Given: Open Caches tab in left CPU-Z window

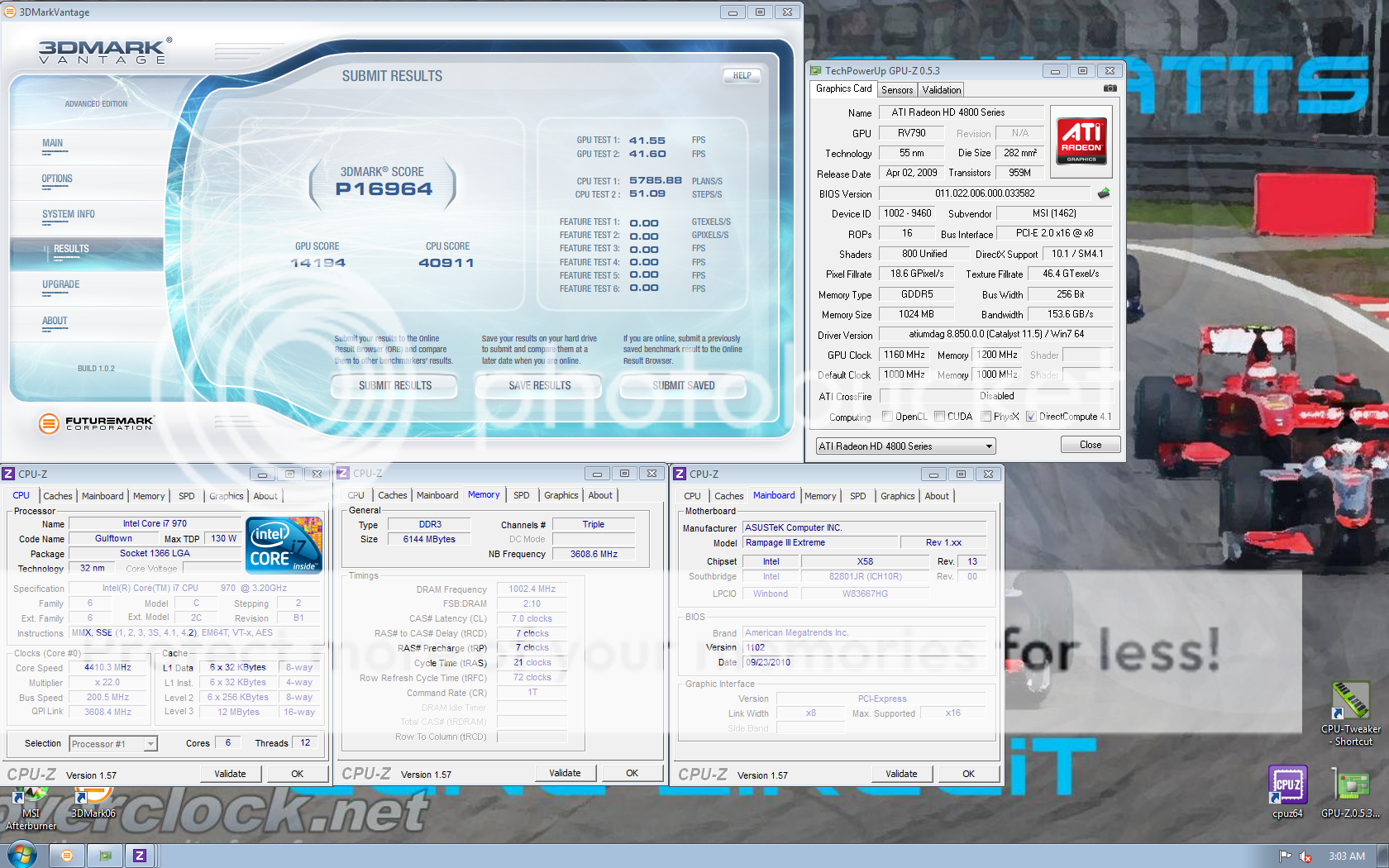Looking at the screenshot, I should click(58, 496).
